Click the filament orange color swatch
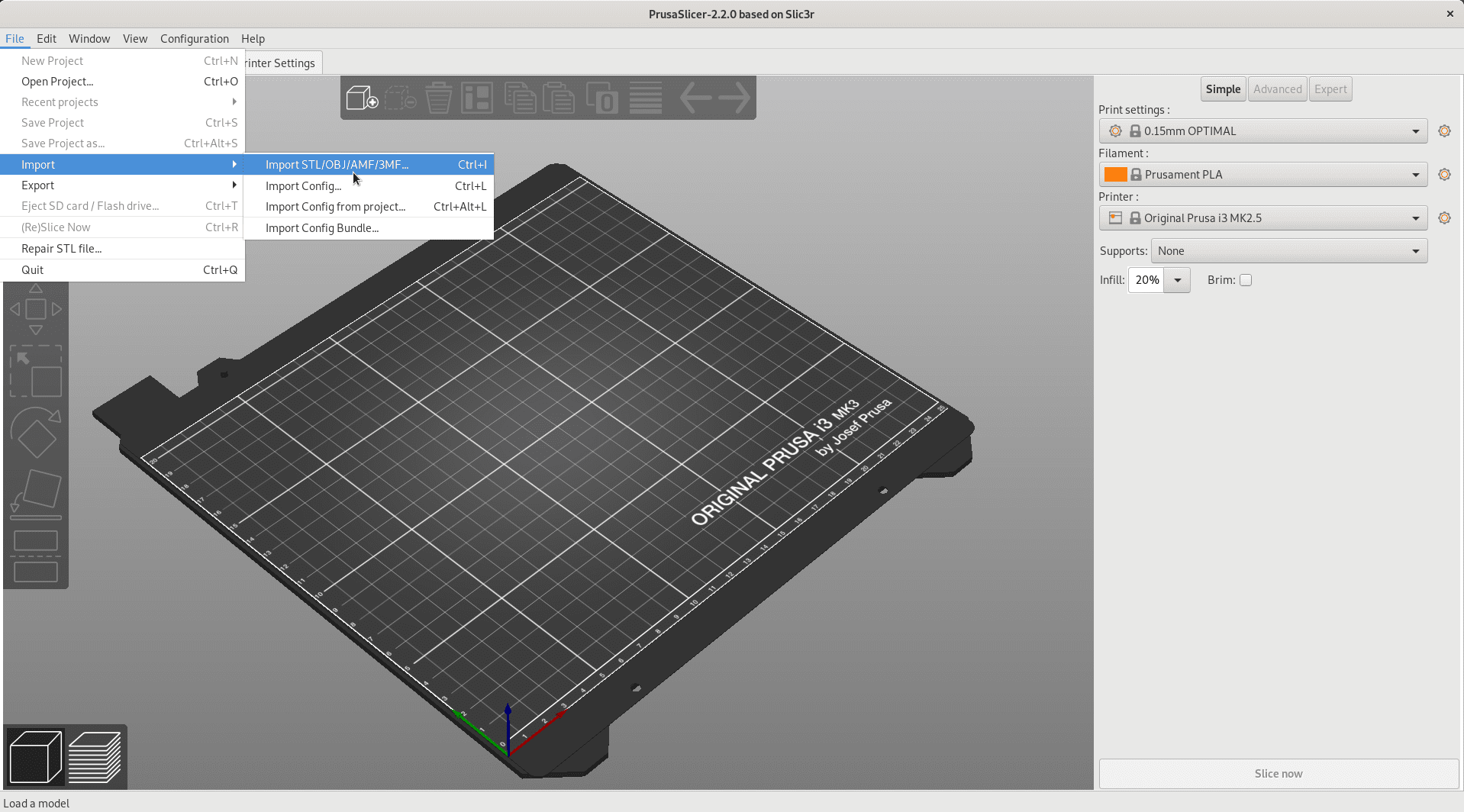The width and height of the screenshot is (1464, 812). (x=1115, y=175)
